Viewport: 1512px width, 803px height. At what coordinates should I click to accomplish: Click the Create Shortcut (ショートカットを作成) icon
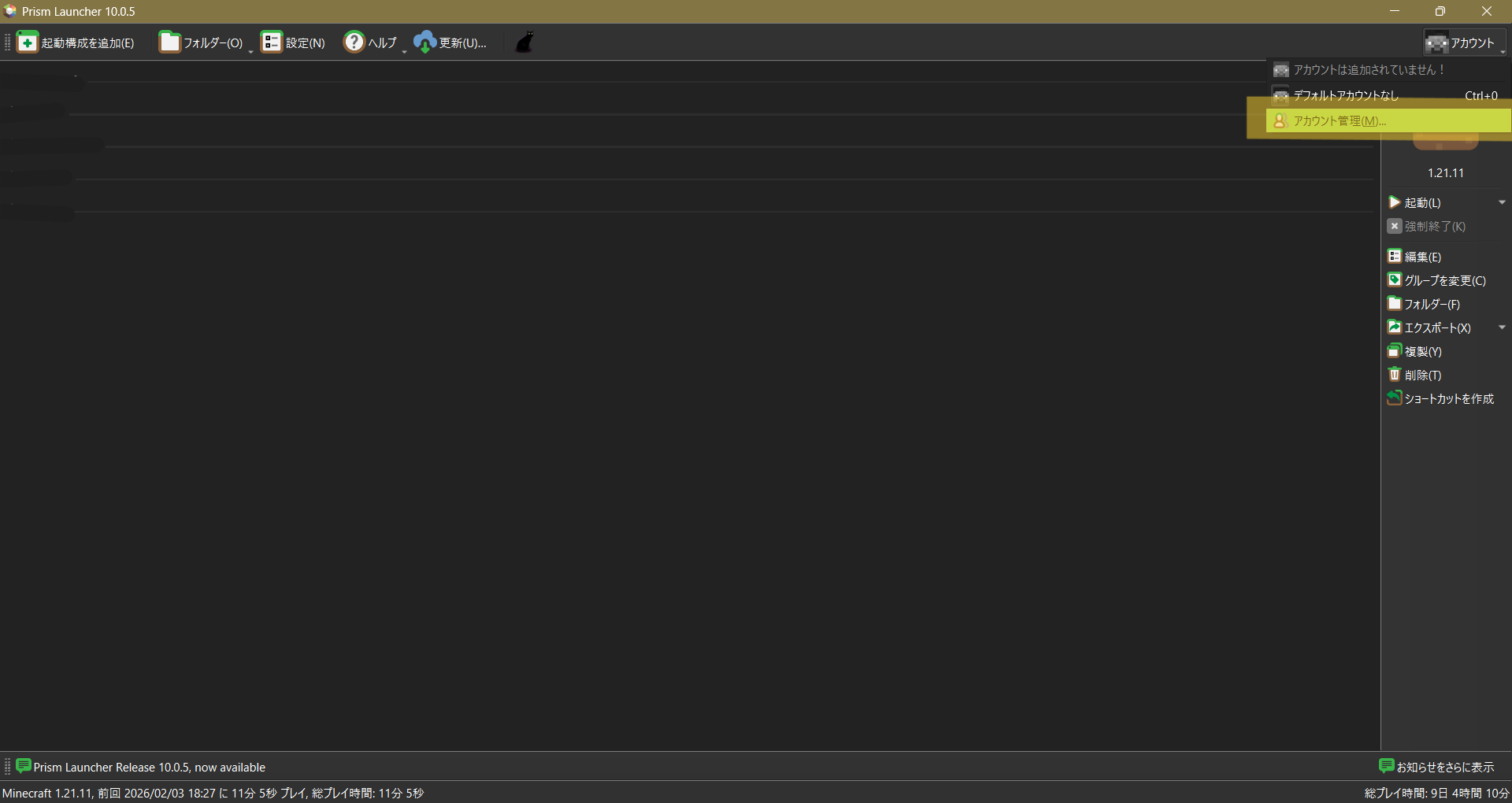pyautogui.click(x=1395, y=398)
